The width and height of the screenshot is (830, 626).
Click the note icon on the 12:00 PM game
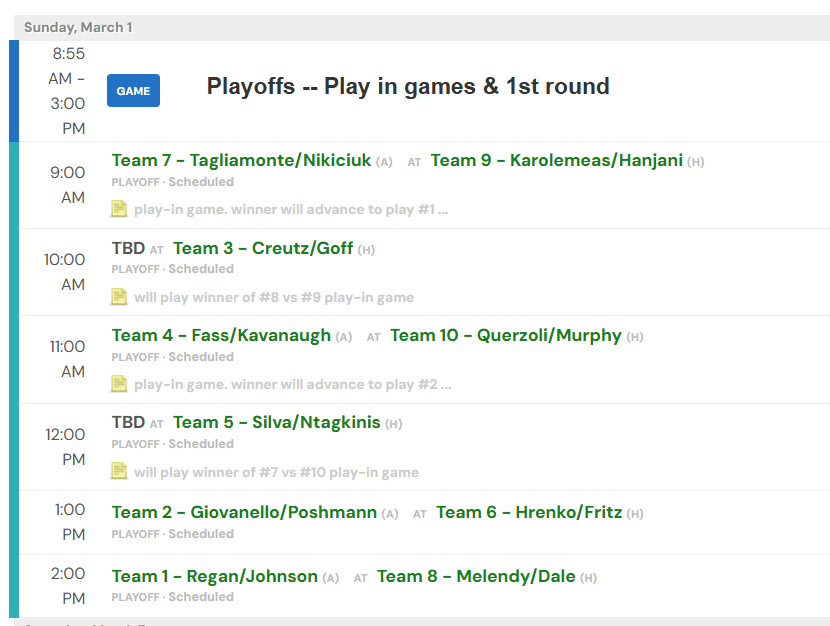119,471
